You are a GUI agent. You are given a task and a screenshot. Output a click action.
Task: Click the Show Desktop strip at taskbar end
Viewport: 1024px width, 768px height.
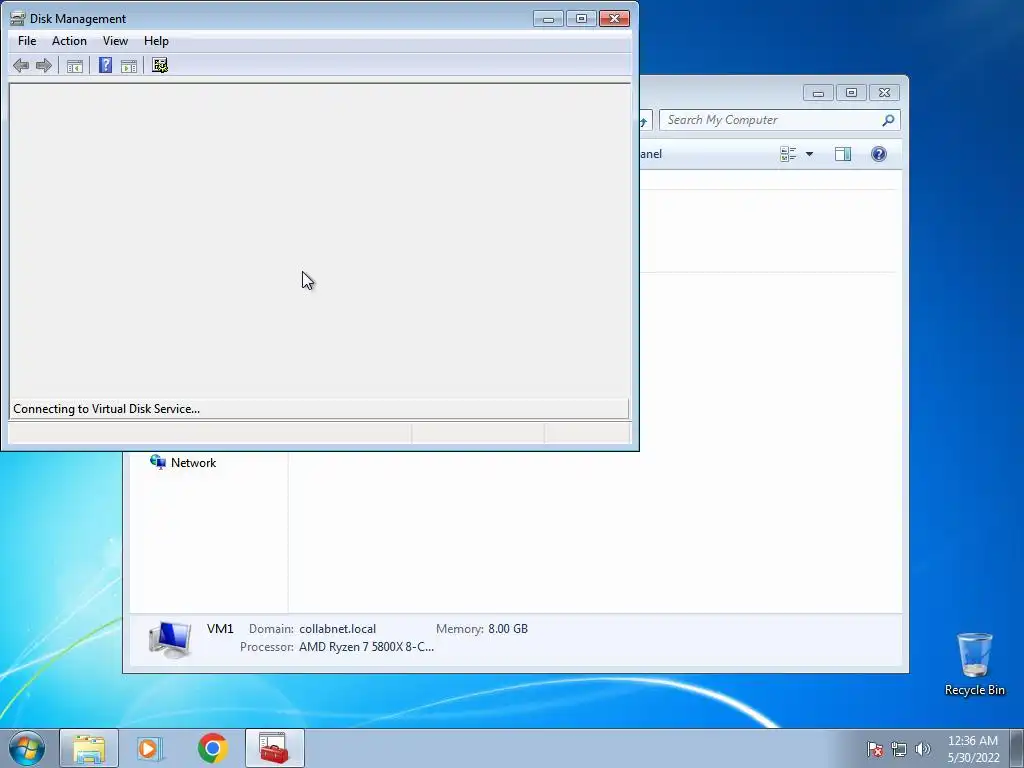pos(1017,748)
